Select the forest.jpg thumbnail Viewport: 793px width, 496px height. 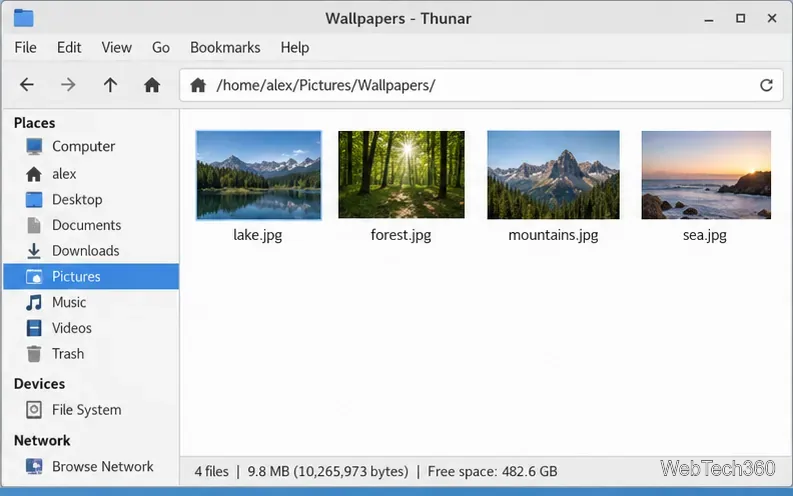pyautogui.click(x=401, y=175)
